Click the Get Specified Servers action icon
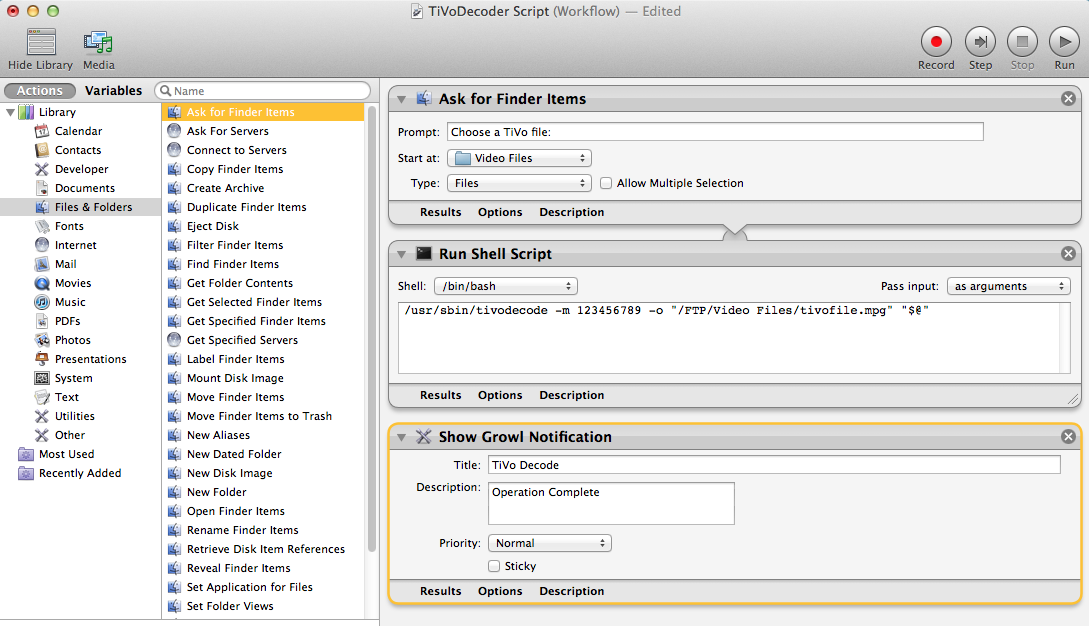1089x626 pixels. click(174, 340)
